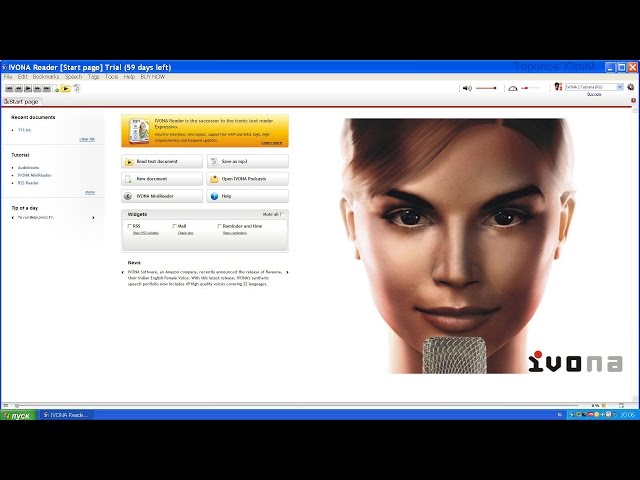Click the reading progress bar at bottom
640x480 pixels.
tap(297, 406)
